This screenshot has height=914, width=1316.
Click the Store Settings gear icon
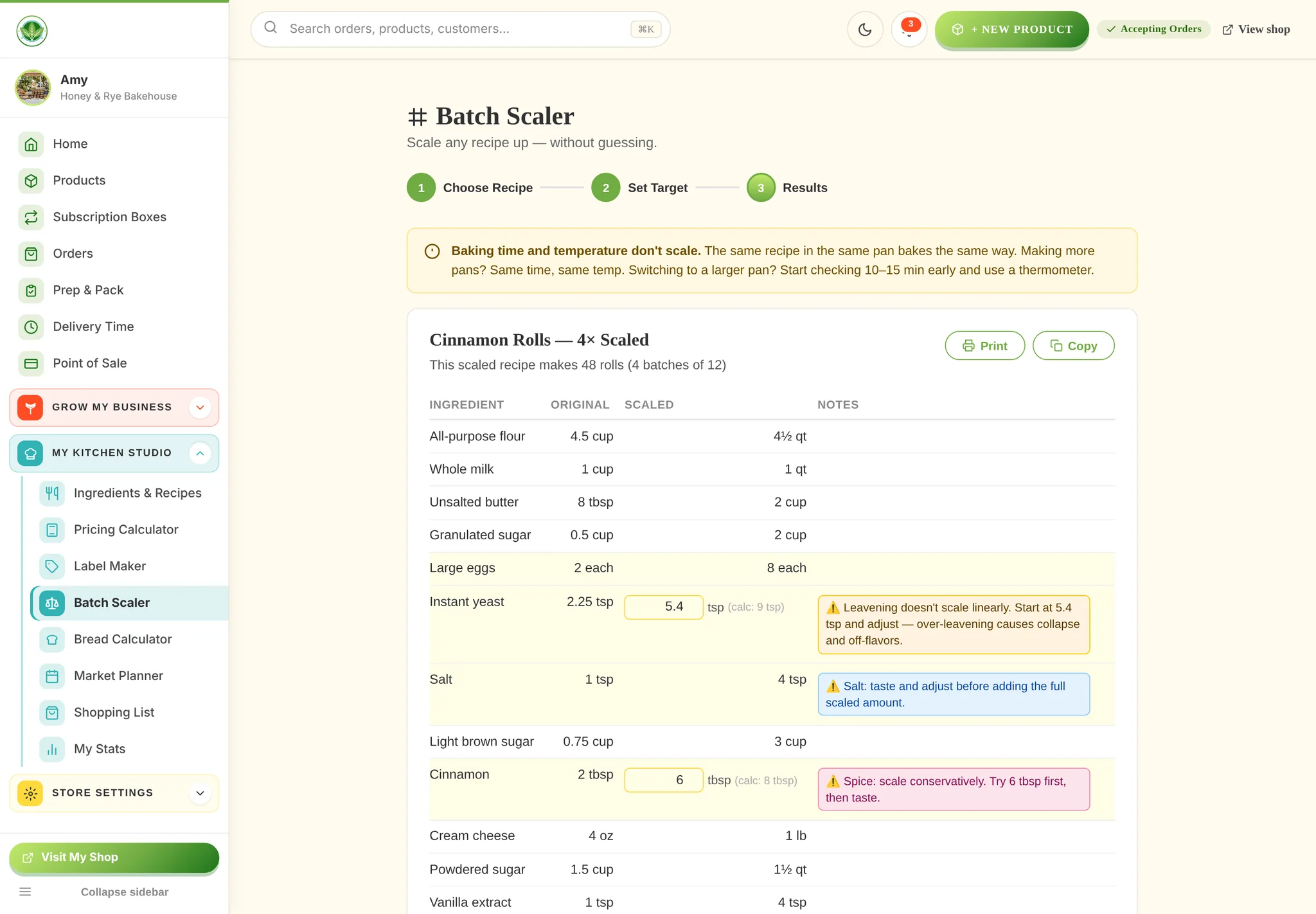30,793
